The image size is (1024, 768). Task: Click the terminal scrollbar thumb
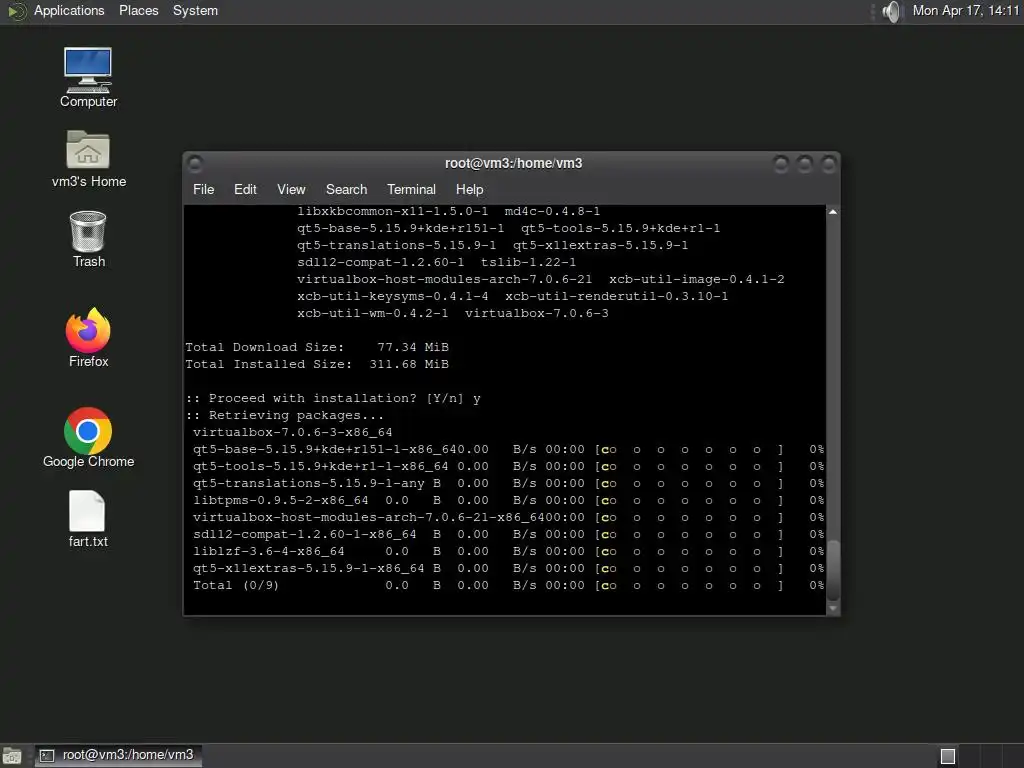833,570
